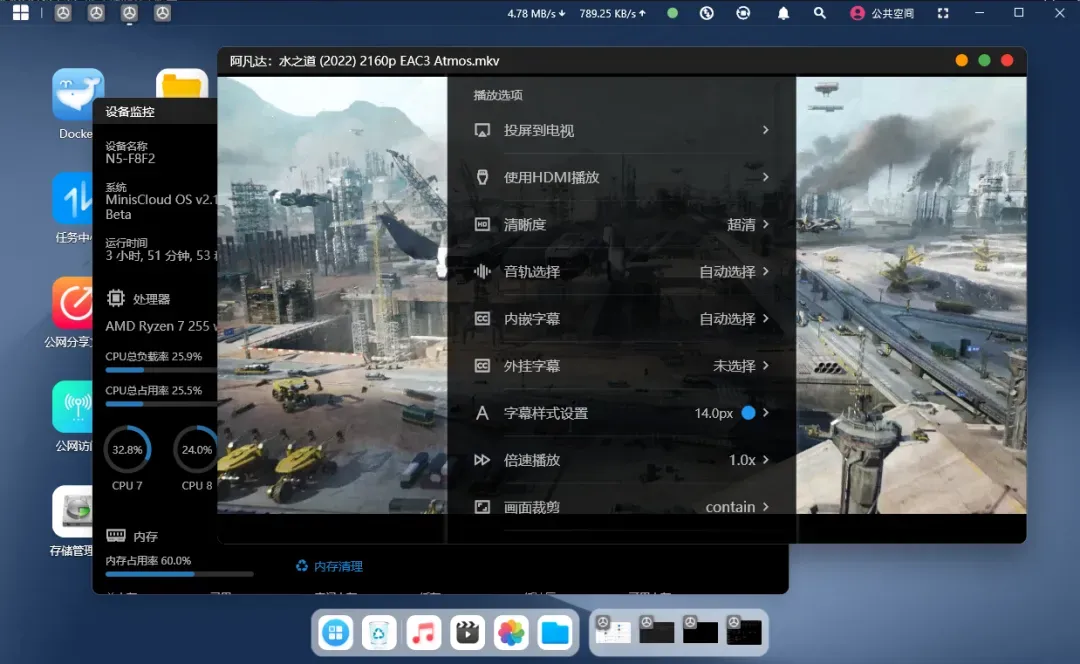1080x664 pixels.
Task: Expand the 倍速播放 speed option
Action: click(x=621, y=460)
